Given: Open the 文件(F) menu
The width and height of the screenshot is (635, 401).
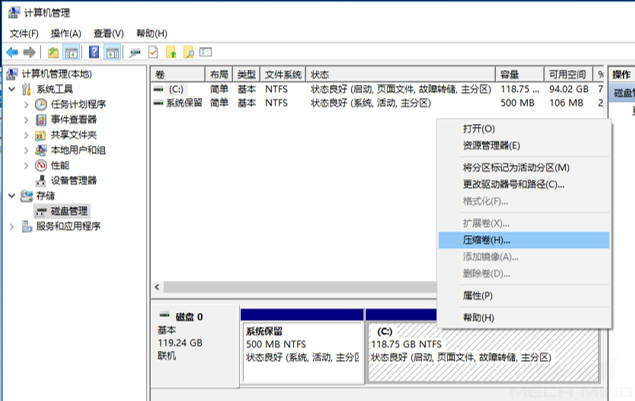Looking at the screenshot, I should (24, 33).
